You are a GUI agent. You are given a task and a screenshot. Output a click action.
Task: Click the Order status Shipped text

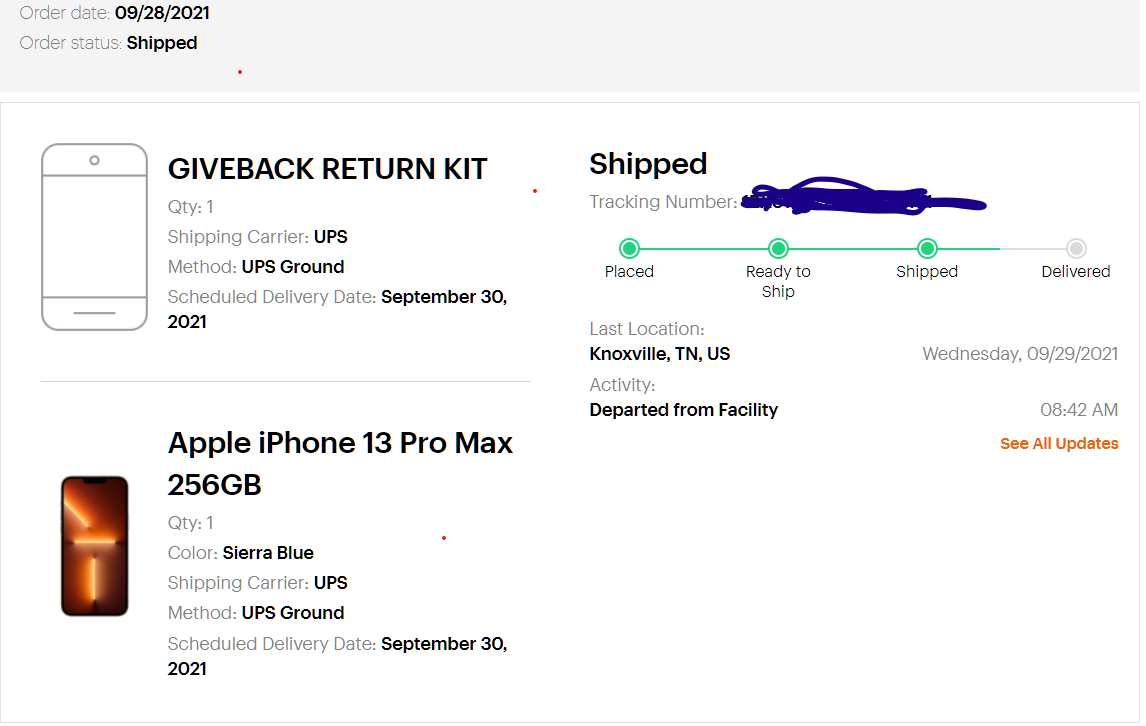(x=162, y=43)
